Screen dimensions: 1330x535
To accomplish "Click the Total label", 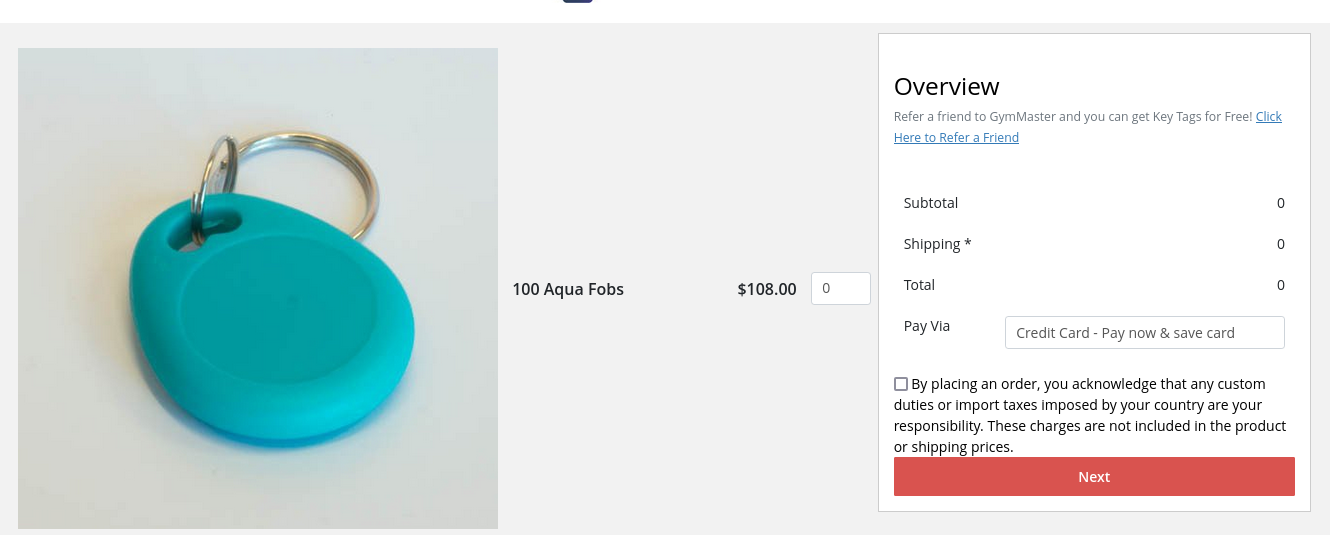I will pos(919,285).
